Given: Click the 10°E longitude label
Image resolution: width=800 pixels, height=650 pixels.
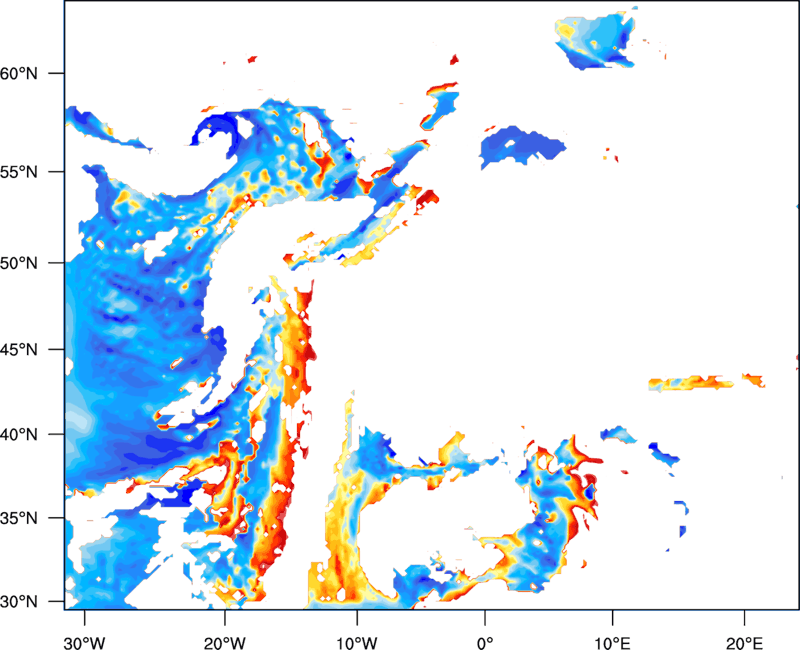Looking at the screenshot, I should coord(611,643).
